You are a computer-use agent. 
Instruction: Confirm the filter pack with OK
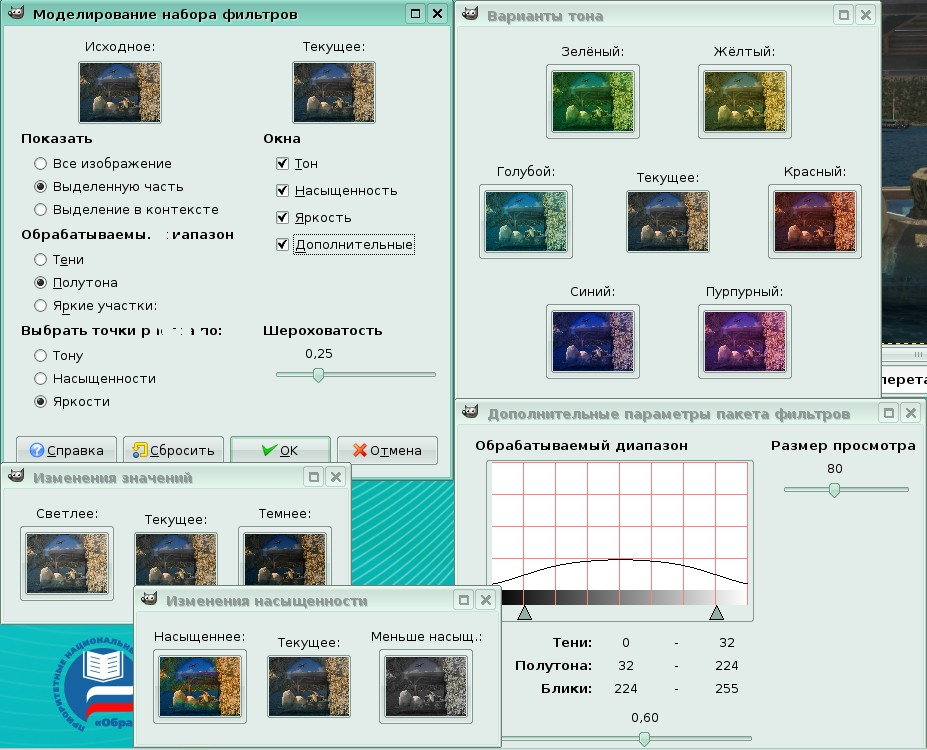[280, 450]
